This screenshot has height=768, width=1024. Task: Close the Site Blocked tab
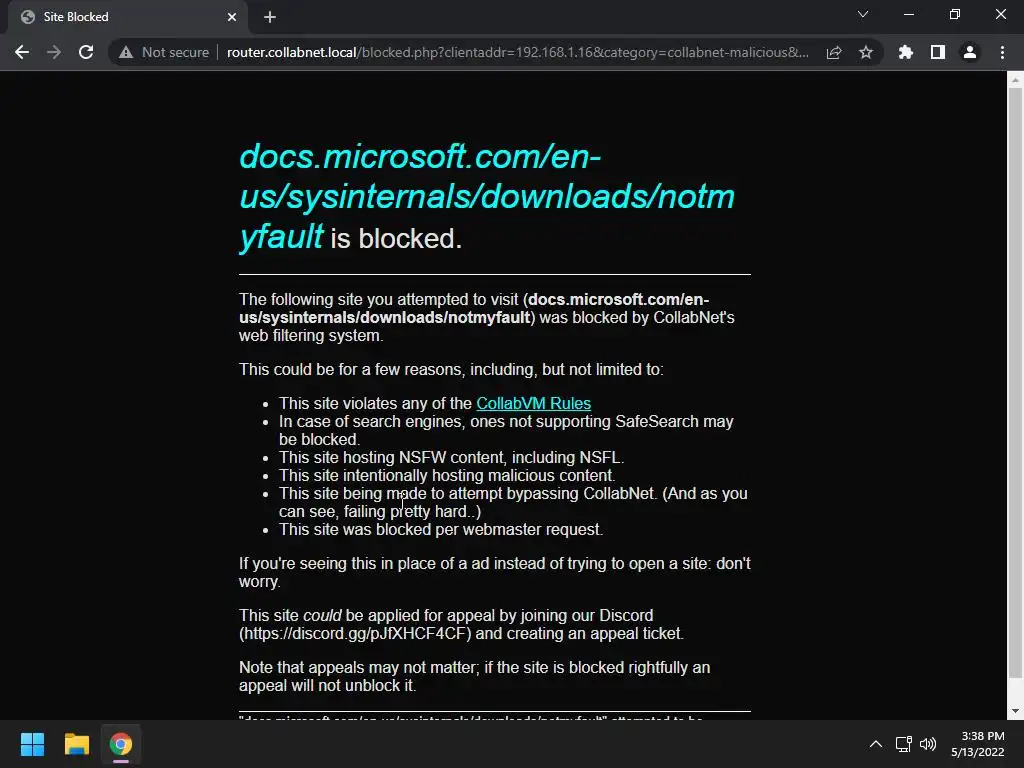[232, 17]
